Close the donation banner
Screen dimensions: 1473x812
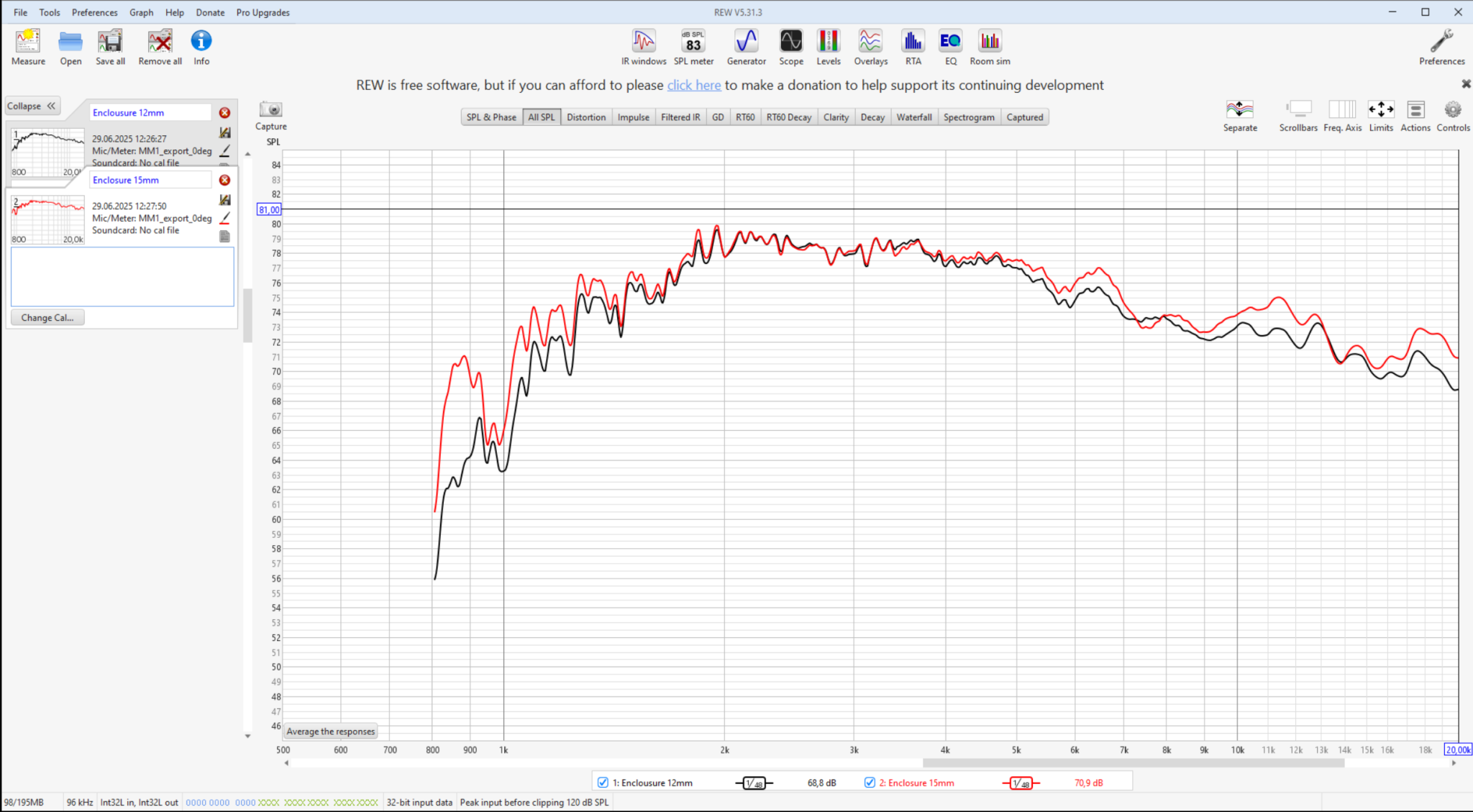(x=1466, y=84)
